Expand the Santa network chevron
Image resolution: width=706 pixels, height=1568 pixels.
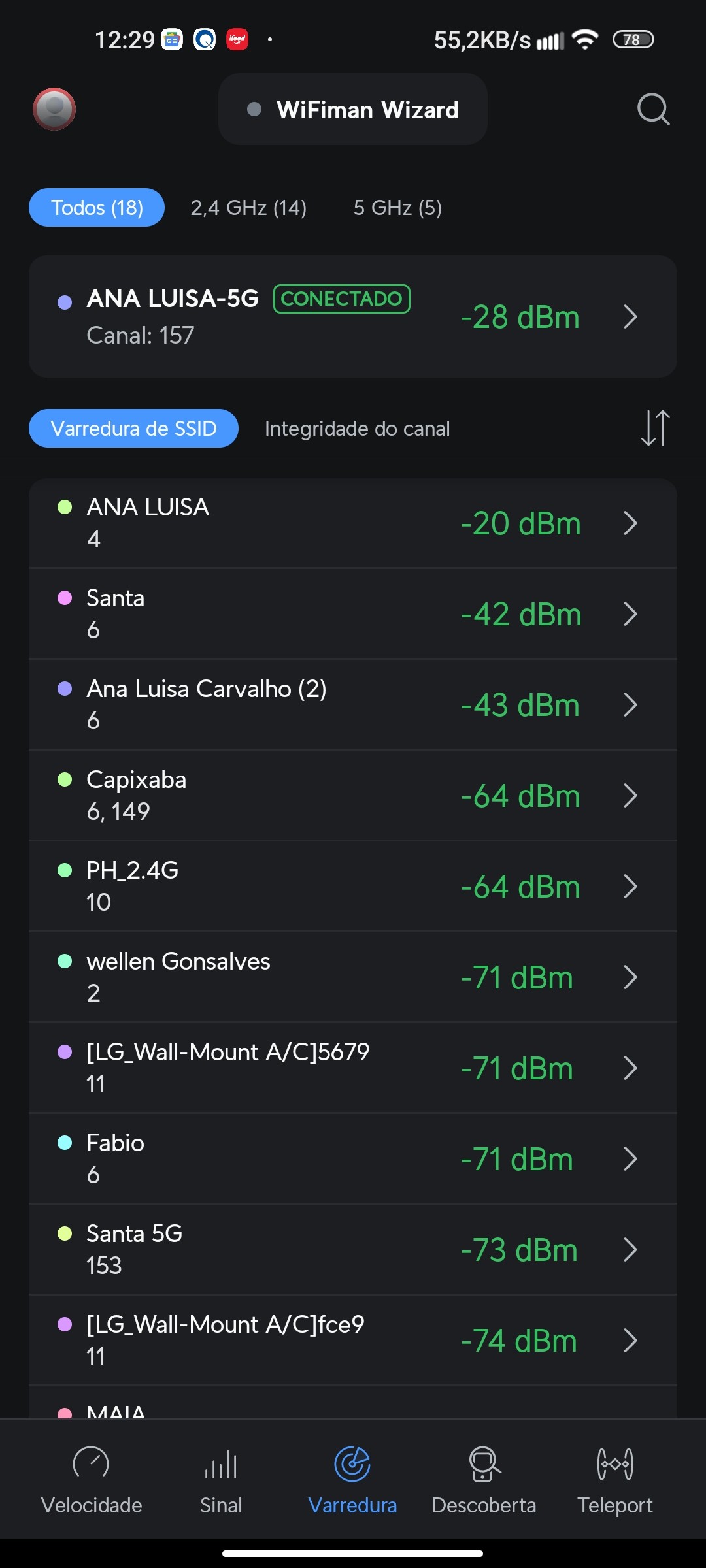630,614
